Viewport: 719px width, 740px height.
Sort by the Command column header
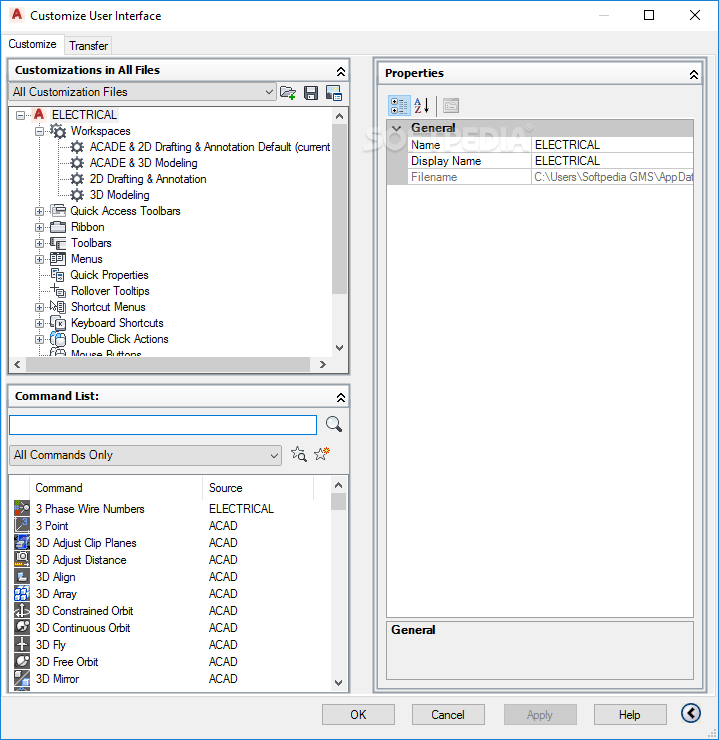tap(116, 488)
